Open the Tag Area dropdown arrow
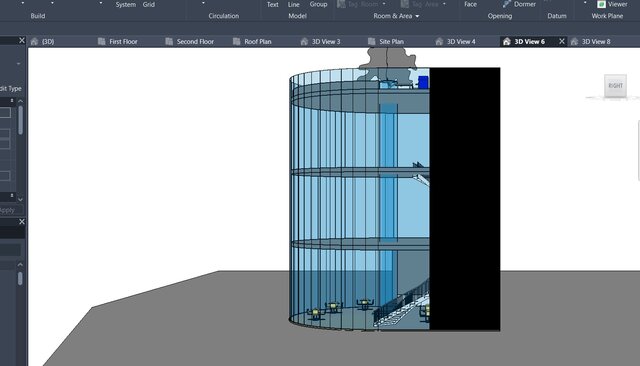This screenshot has height=366, width=640. click(444, 4)
